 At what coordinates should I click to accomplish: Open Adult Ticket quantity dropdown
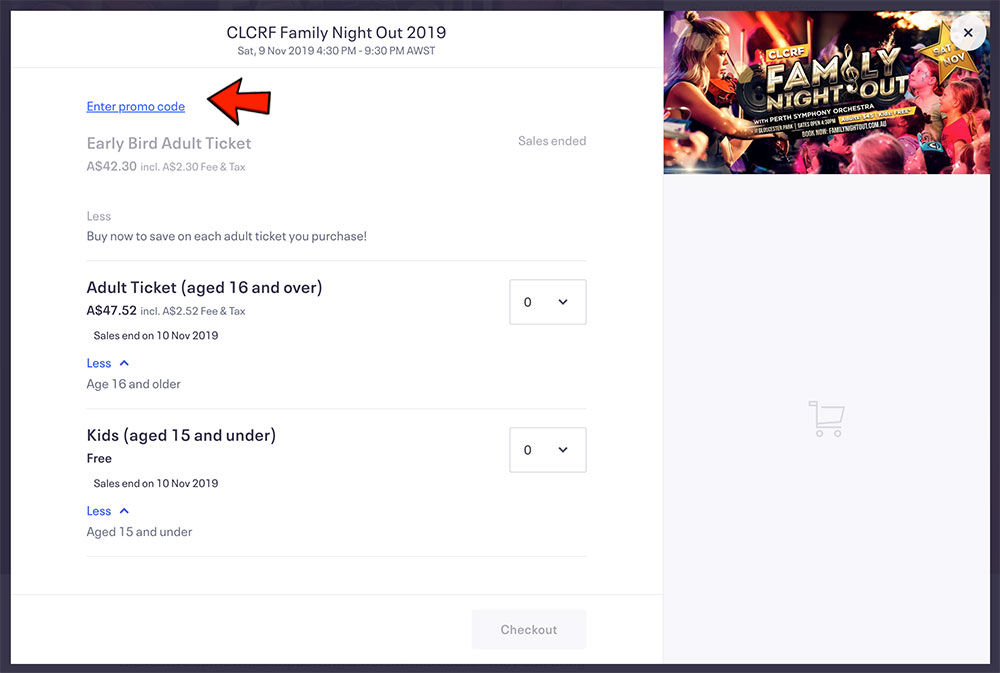[547, 302]
